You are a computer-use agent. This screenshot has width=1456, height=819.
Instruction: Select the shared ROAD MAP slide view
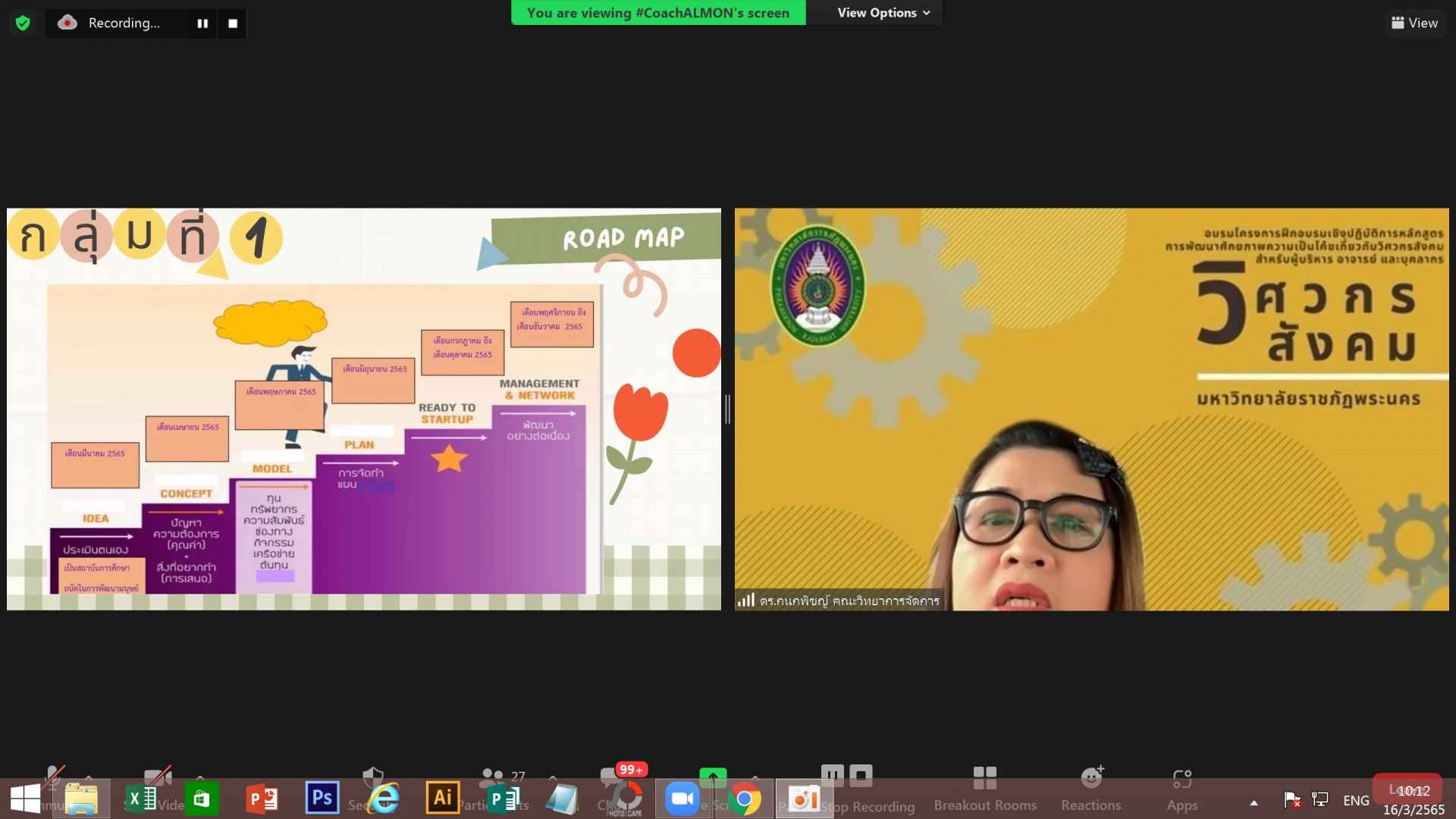364,409
